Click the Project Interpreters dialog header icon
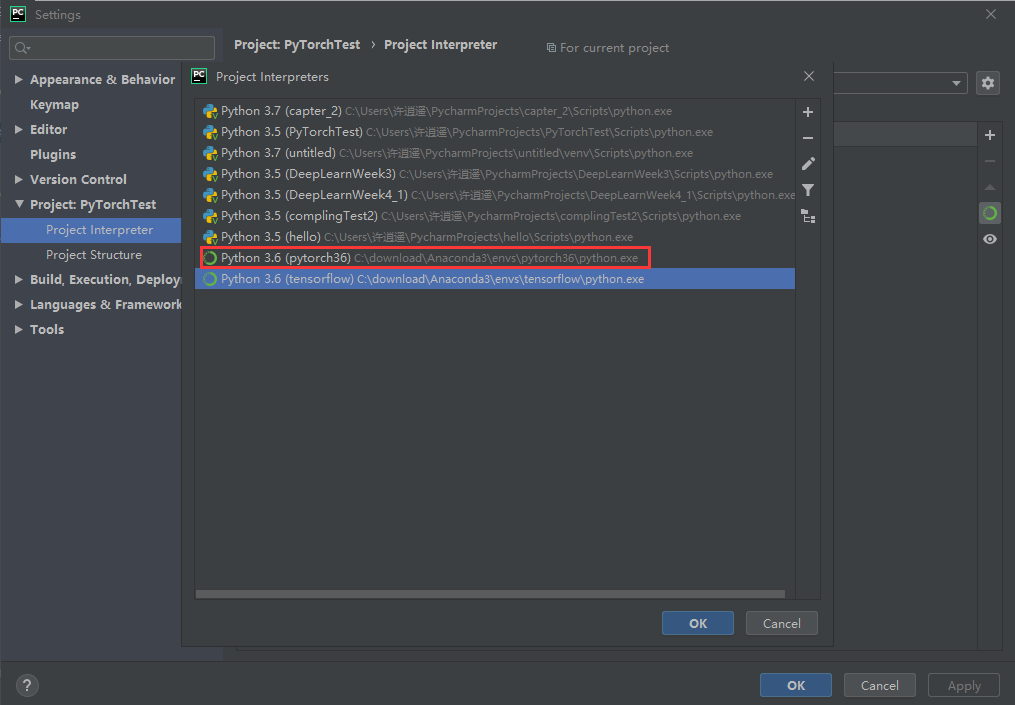The width and height of the screenshot is (1015, 705). point(199,76)
